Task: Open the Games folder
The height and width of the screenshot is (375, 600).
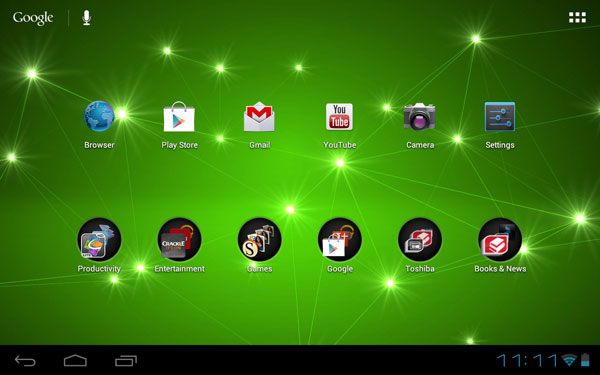Action: click(x=259, y=240)
